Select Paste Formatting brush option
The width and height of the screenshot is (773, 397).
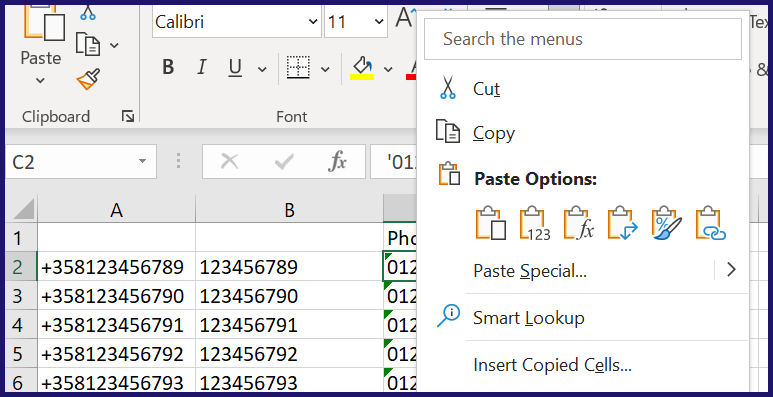[667, 224]
